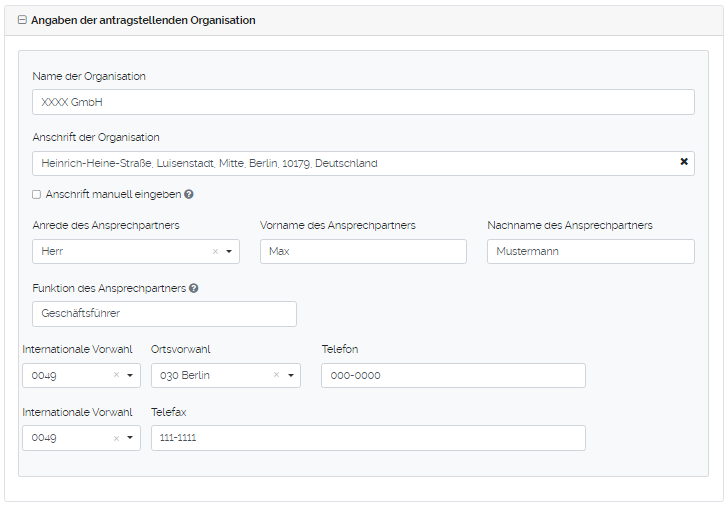The width and height of the screenshot is (728, 506).
Task: Click the Funktion field containing Geschäftsführer
Action: [165, 314]
